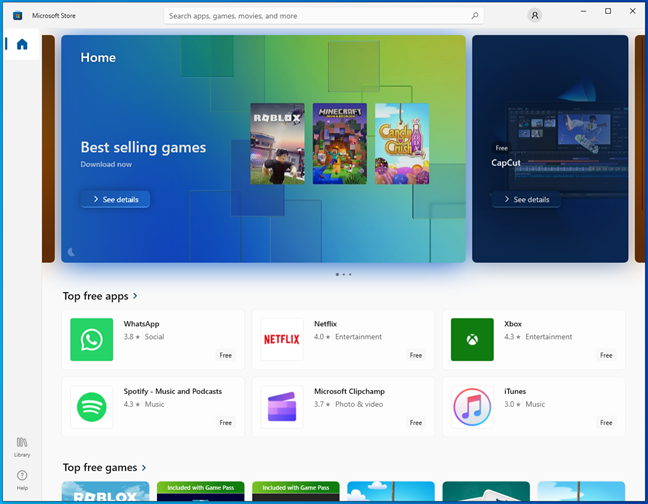
Task: Click Free button on iTunes card
Action: (x=606, y=423)
